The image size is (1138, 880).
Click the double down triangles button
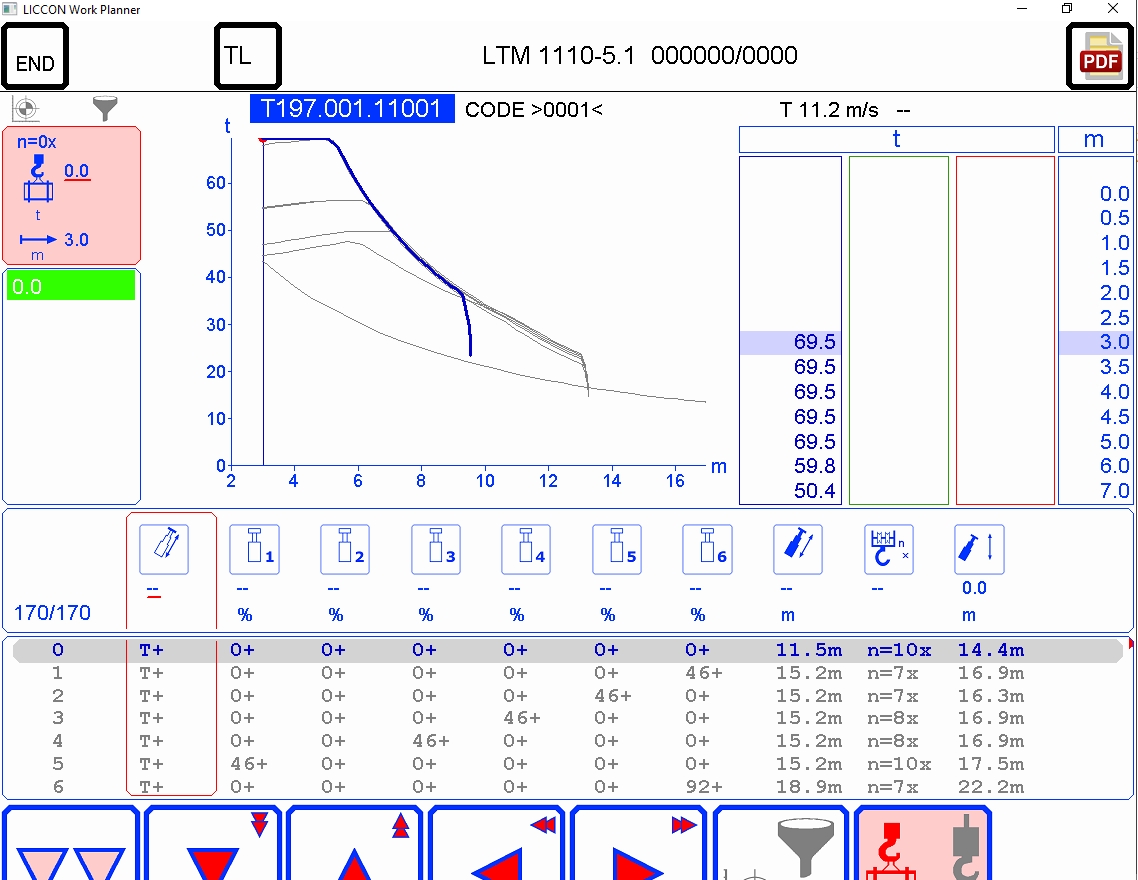click(x=70, y=843)
